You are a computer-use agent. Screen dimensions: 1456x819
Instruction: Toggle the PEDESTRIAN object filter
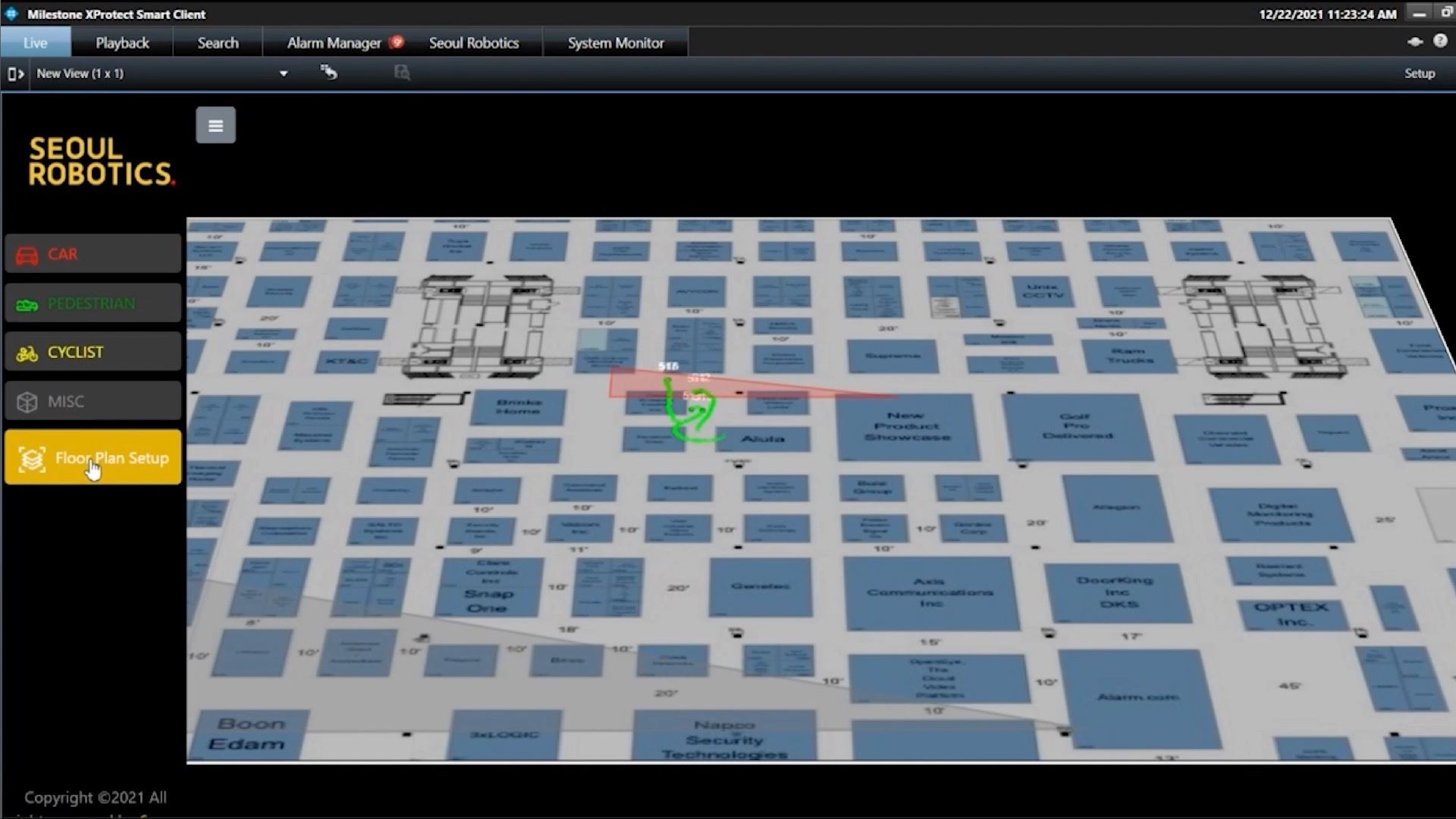93,303
